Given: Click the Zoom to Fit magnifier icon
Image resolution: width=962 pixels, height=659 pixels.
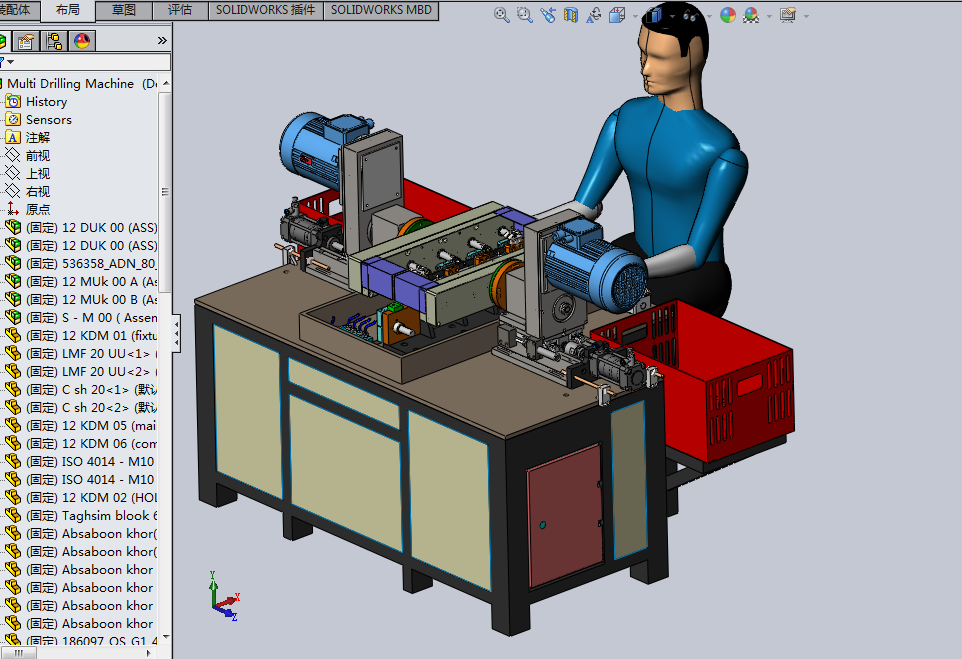Looking at the screenshot, I should point(502,15).
